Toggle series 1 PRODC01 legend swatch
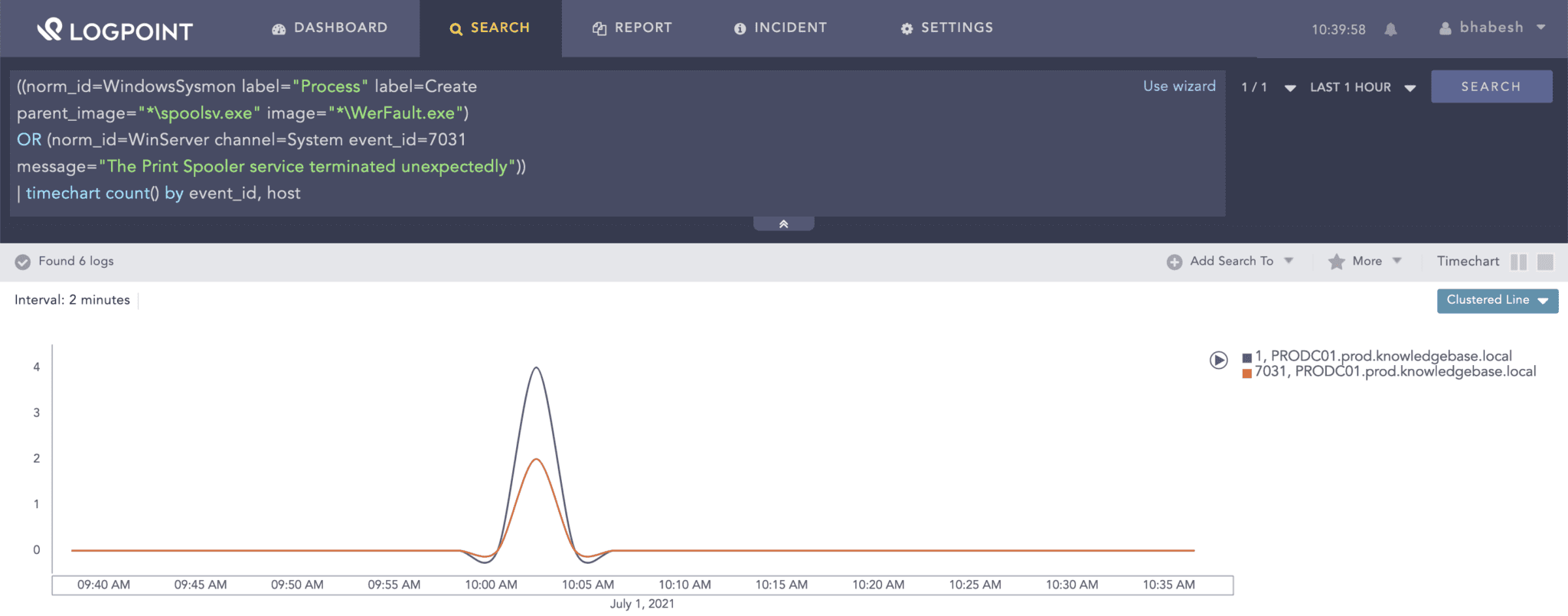The width and height of the screenshot is (1568, 616). coord(1247,357)
